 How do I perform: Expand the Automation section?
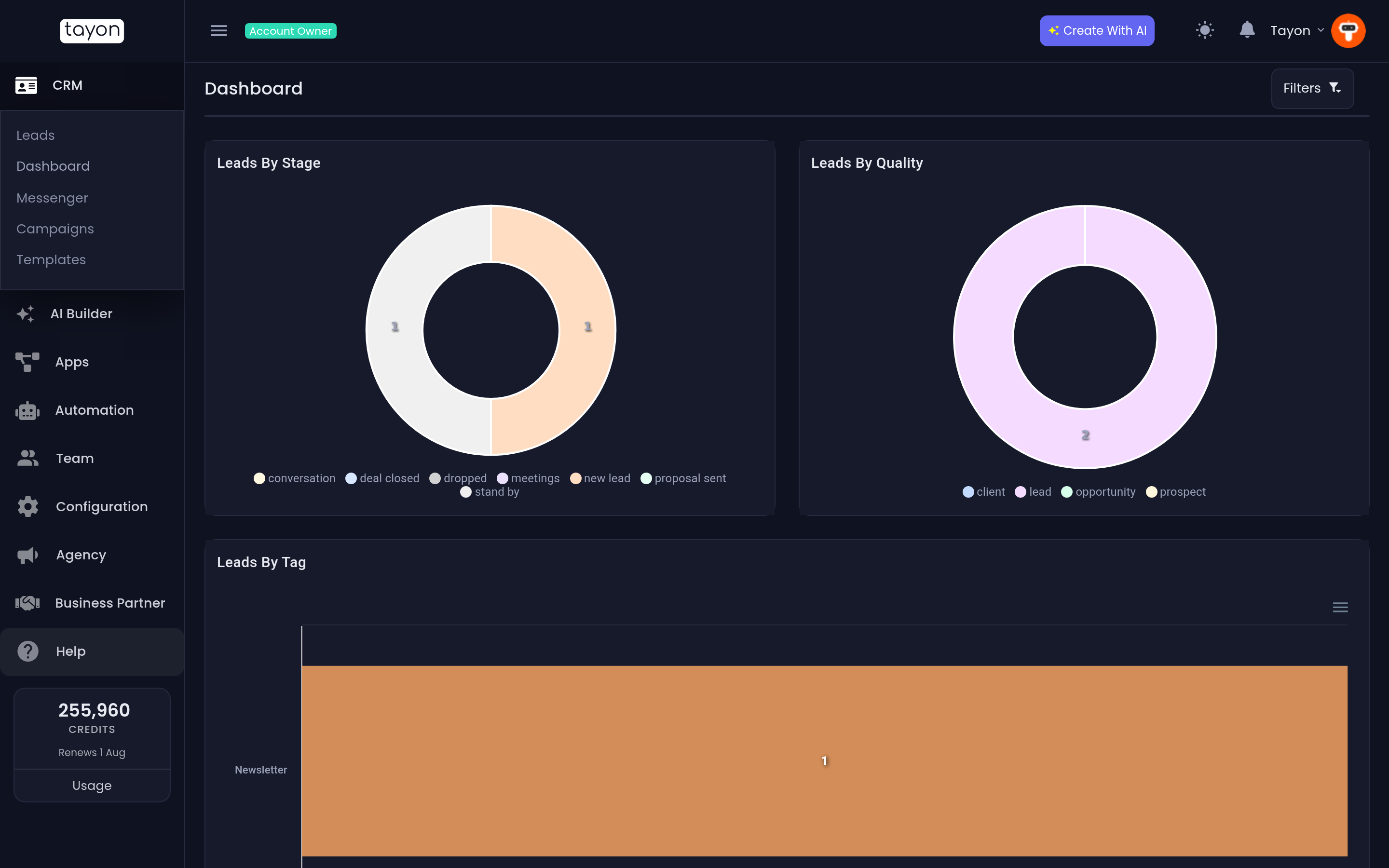92,410
